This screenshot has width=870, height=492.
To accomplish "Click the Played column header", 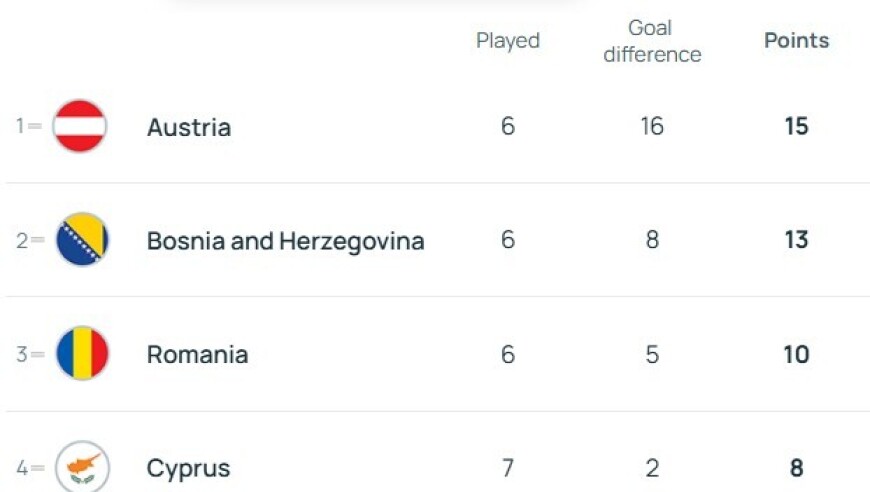I will (507, 41).
